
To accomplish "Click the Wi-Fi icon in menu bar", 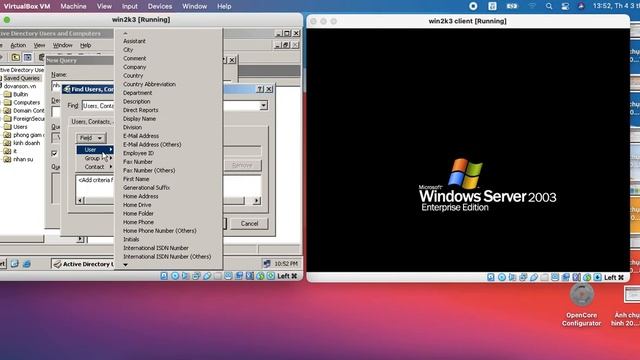I will (532, 6).
